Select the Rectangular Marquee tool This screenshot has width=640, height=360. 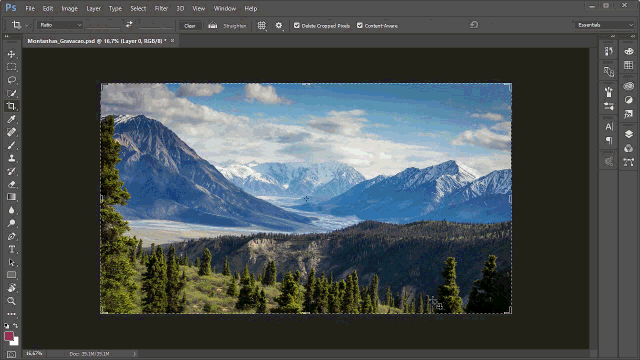pos(11,67)
